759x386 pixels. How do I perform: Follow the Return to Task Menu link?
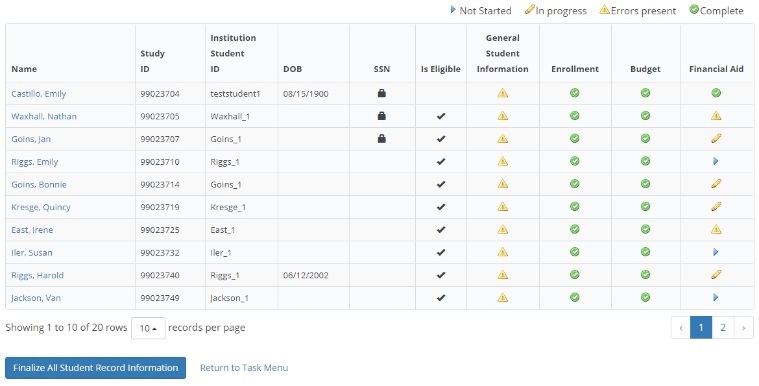click(x=244, y=368)
